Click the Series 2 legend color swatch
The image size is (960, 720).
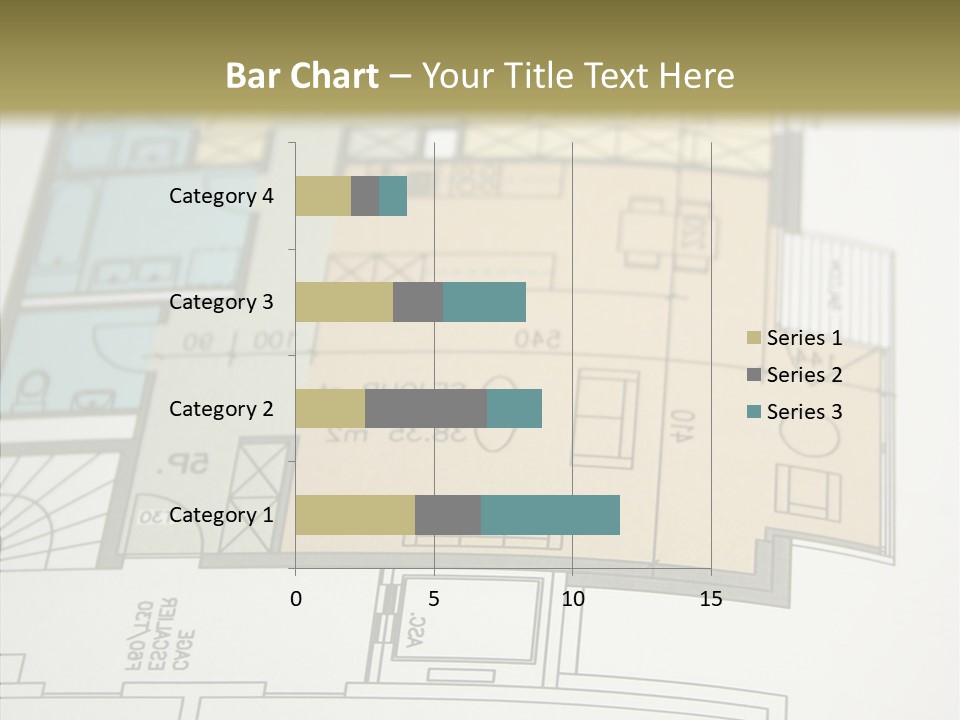click(x=753, y=375)
